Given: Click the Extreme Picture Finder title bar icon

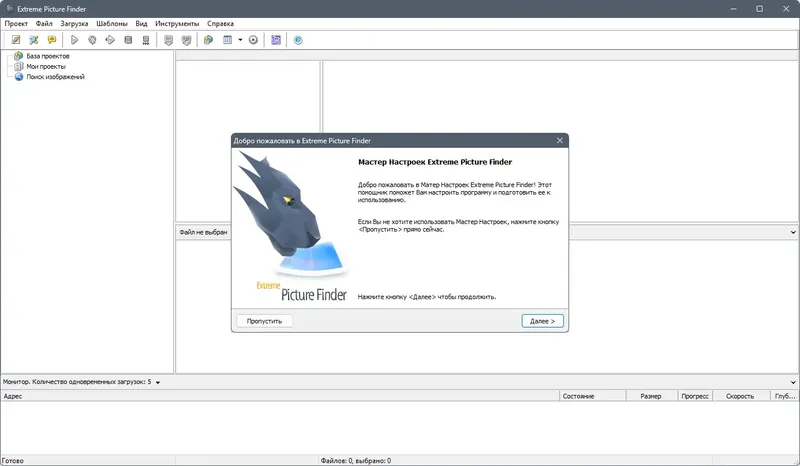Looking at the screenshot, I should pos(9,9).
